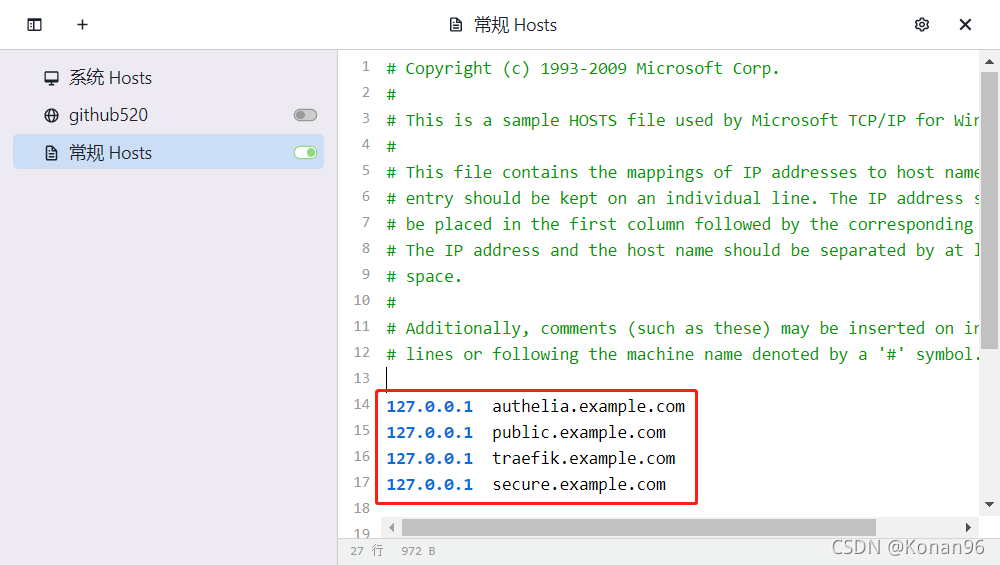
Task: Click line number 1 in the gutter
Action: (365, 67)
